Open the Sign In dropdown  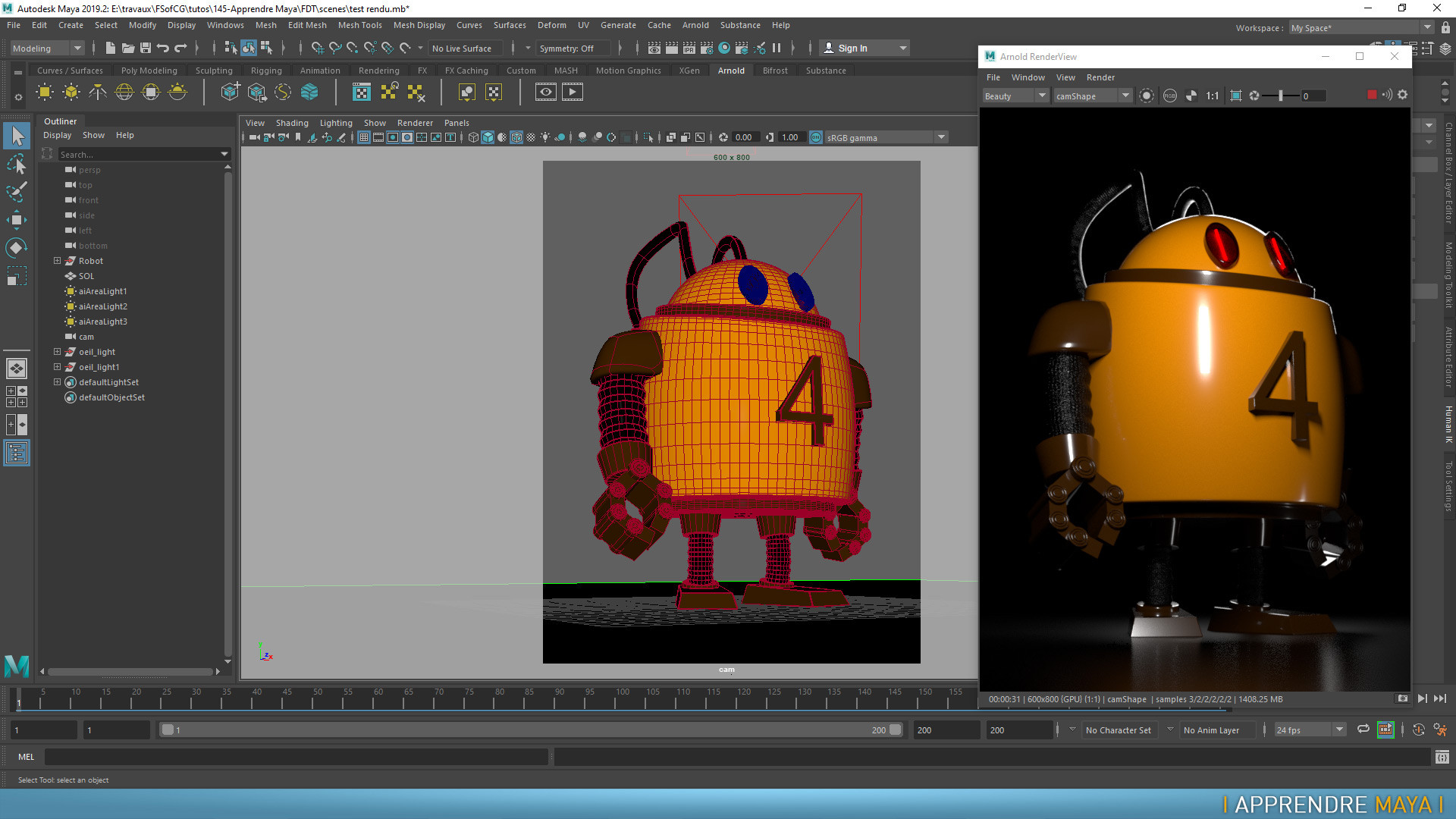(865, 48)
